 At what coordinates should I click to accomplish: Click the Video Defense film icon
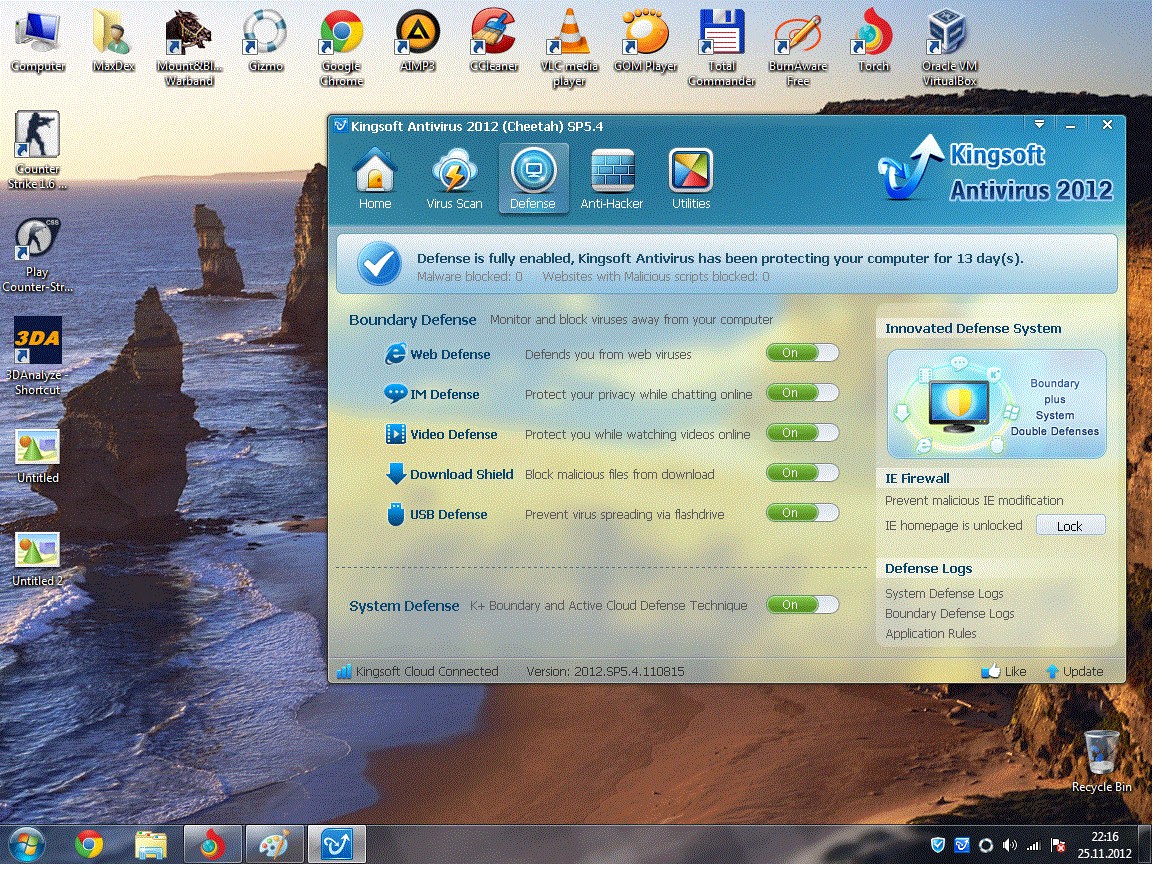point(395,434)
